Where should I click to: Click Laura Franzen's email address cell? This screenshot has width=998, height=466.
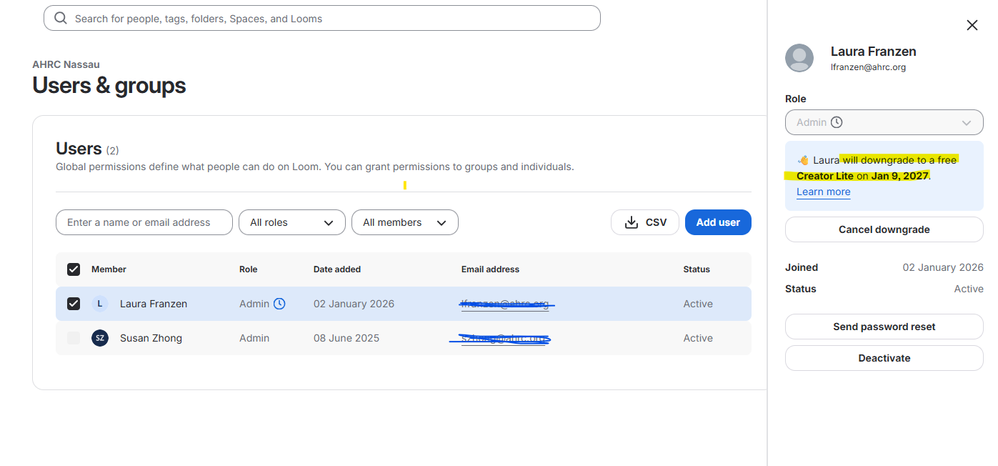coord(505,304)
